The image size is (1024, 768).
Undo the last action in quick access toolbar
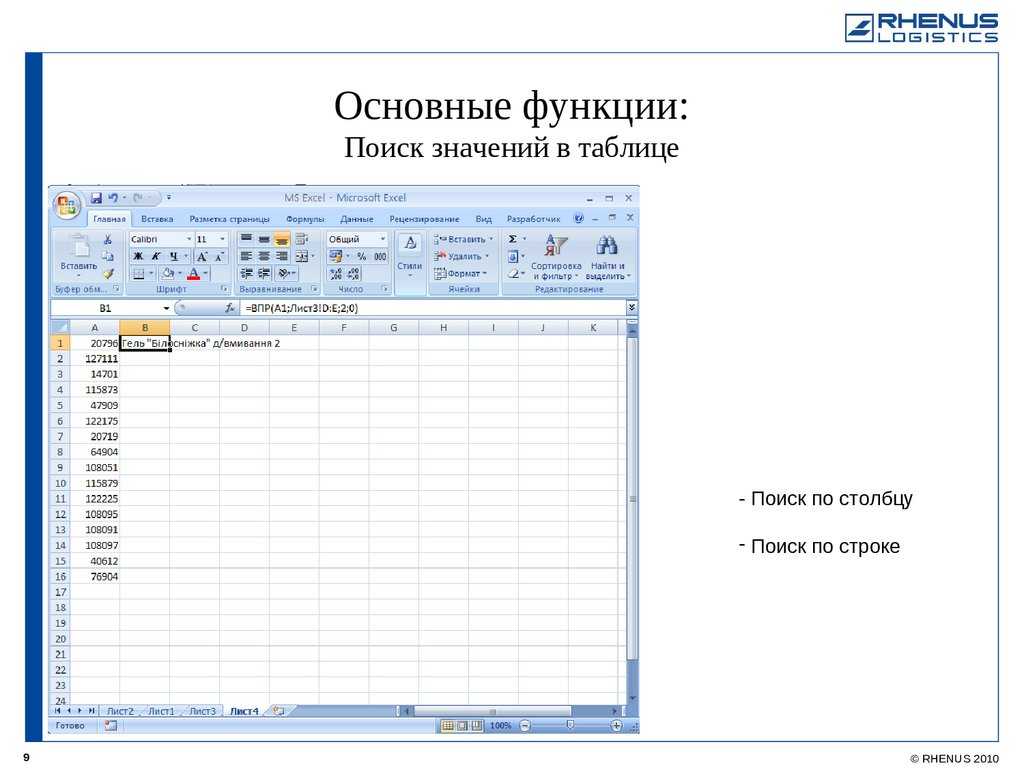[113, 198]
